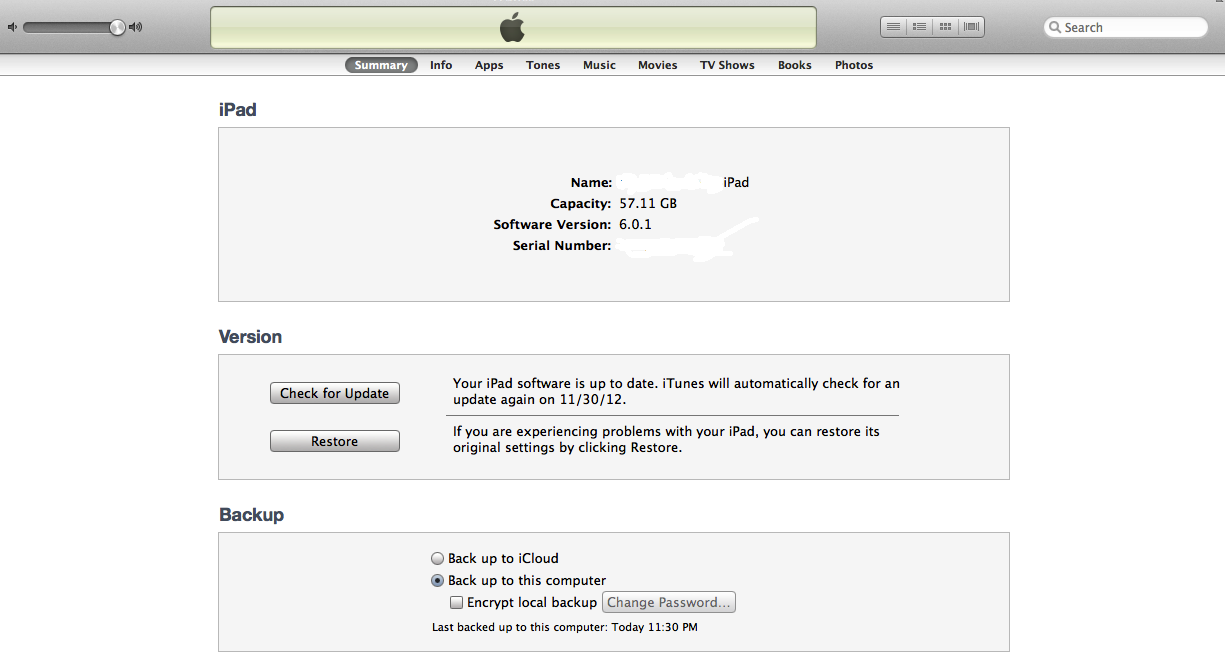1225x665 pixels.
Task: Click the Backup section heading
Action: (251, 515)
